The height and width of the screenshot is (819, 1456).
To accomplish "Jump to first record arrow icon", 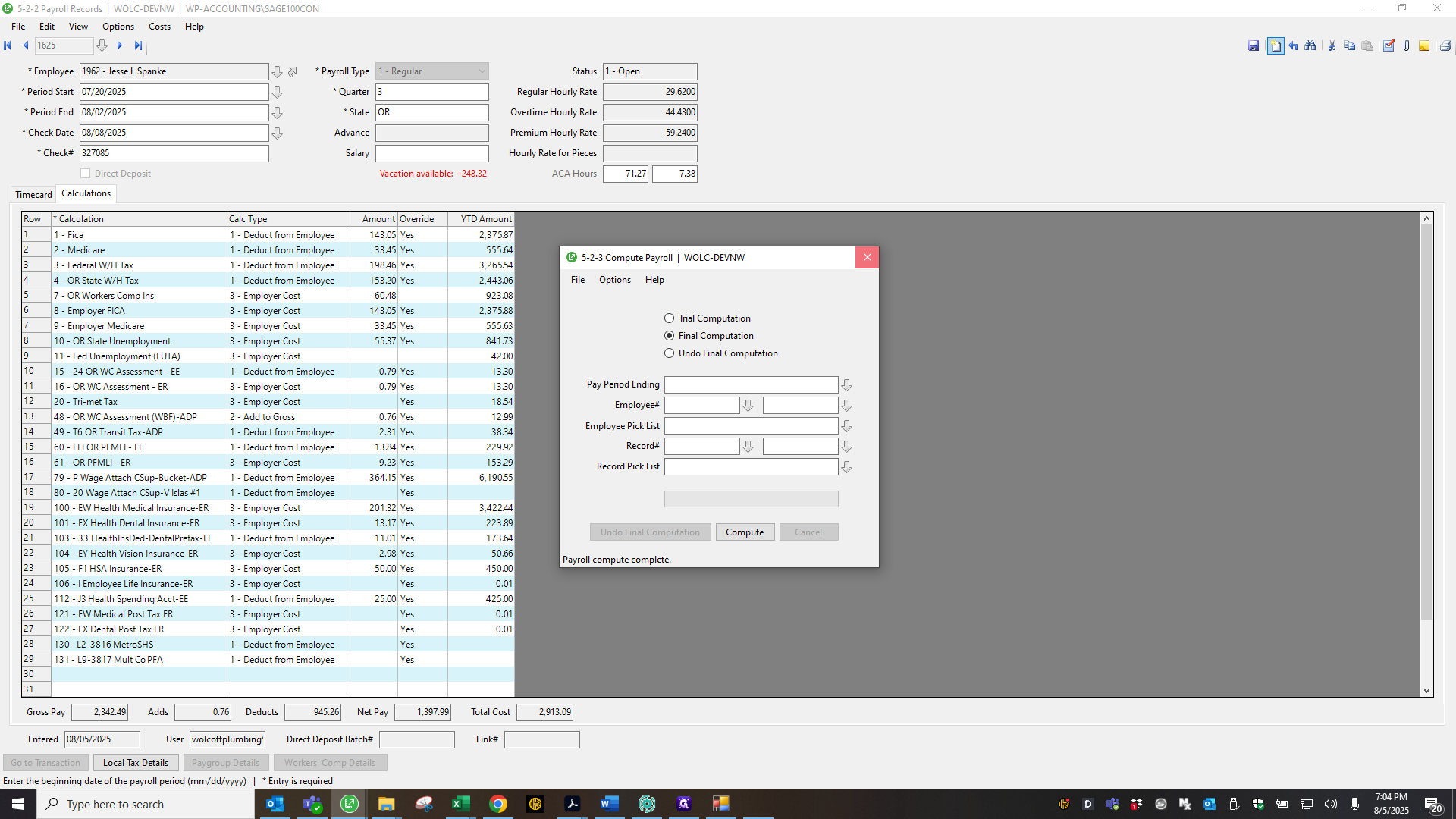I will click(8, 45).
